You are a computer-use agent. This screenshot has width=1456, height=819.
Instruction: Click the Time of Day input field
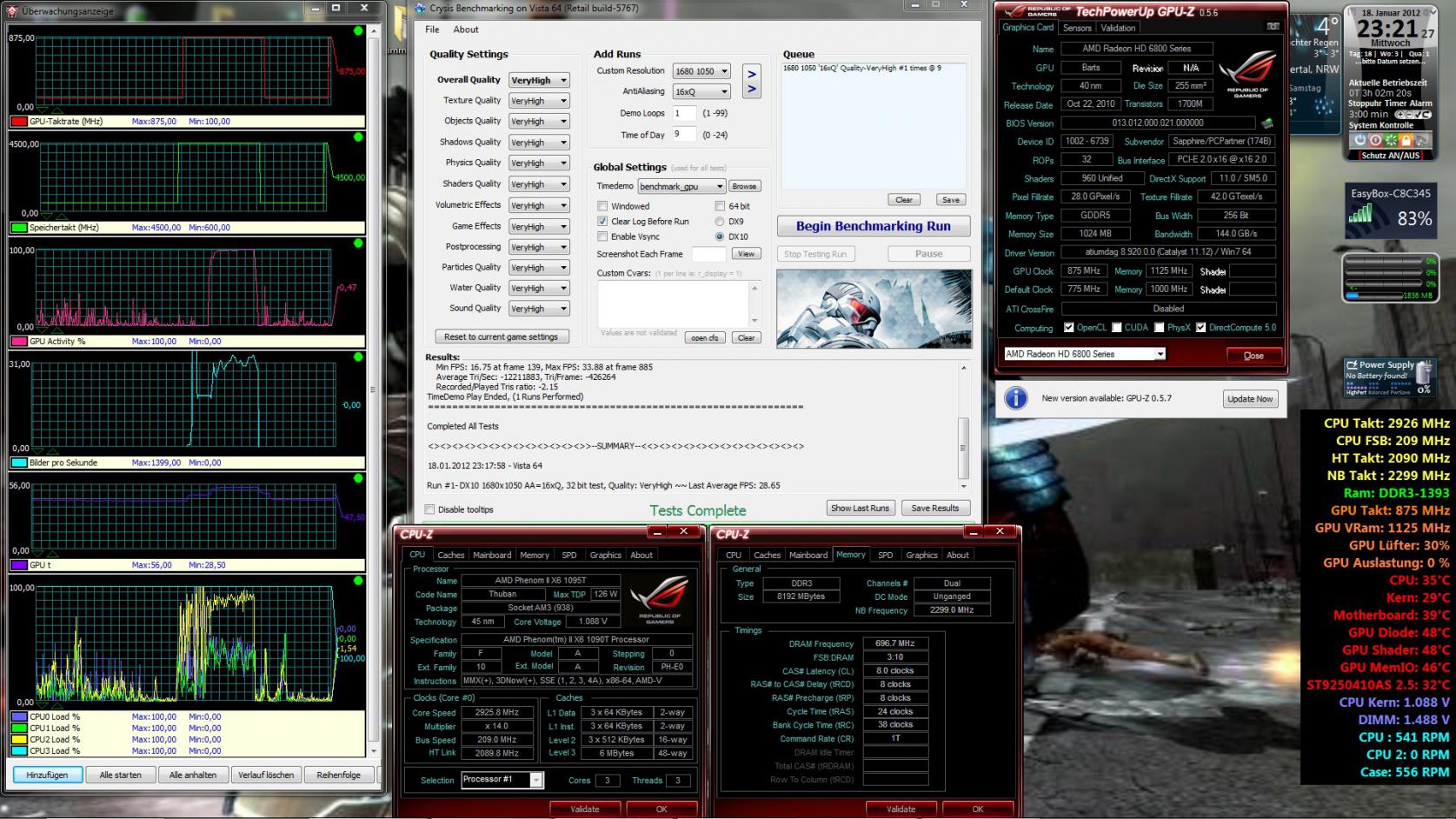pyautogui.click(x=684, y=134)
